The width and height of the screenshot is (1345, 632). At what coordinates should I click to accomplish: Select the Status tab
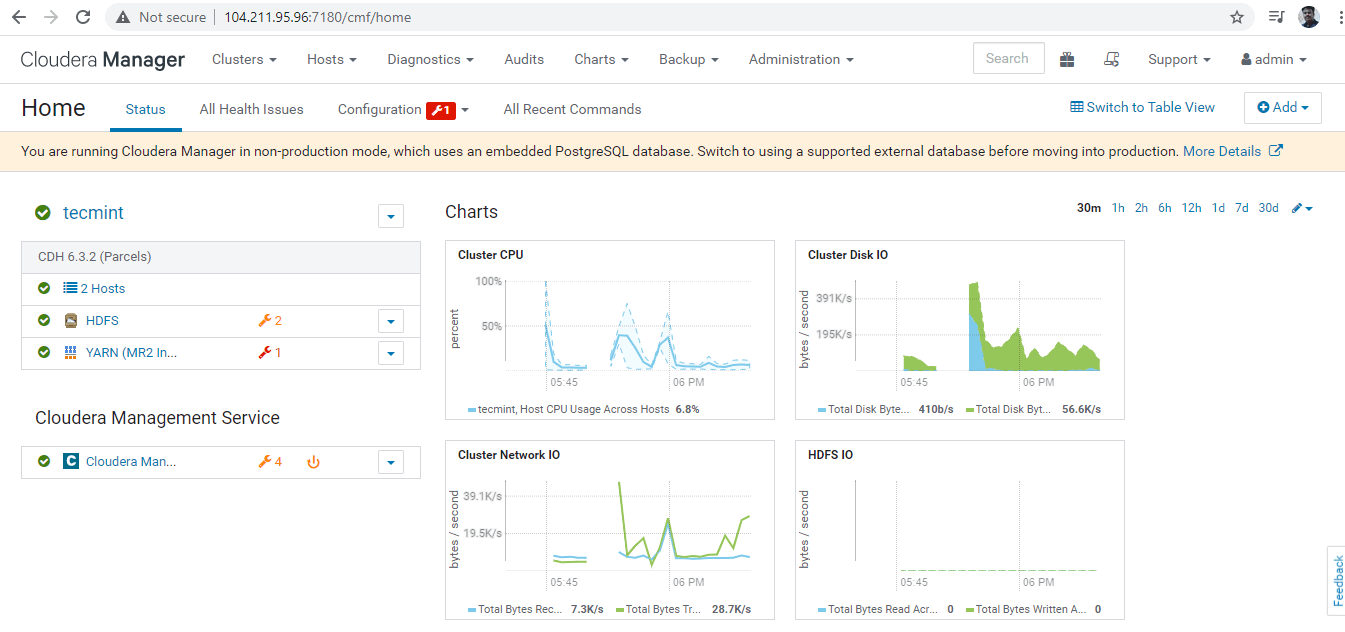point(146,109)
